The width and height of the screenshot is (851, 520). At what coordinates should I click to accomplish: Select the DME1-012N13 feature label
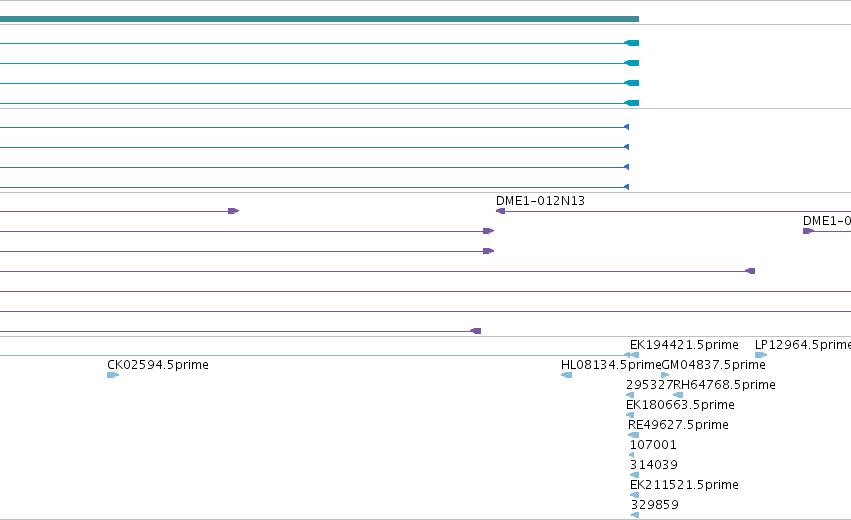coord(540,201)
